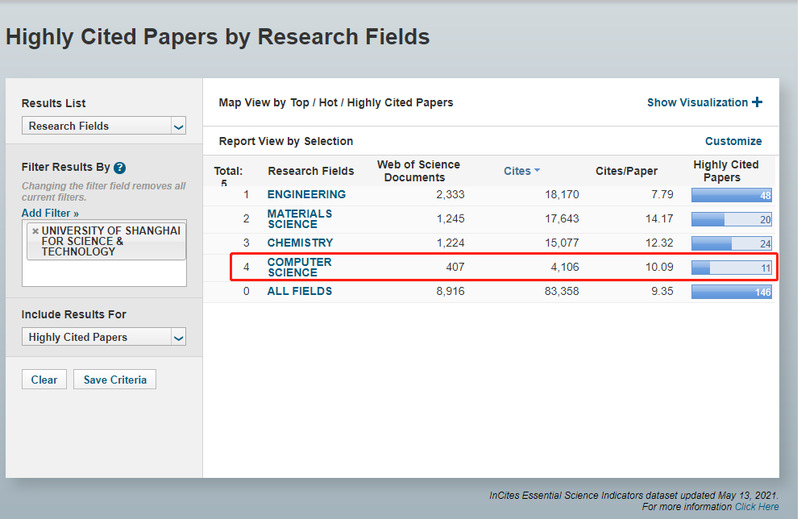798x519 pixels.
Task: Click the Add Filter link
Action: [50, 213]
